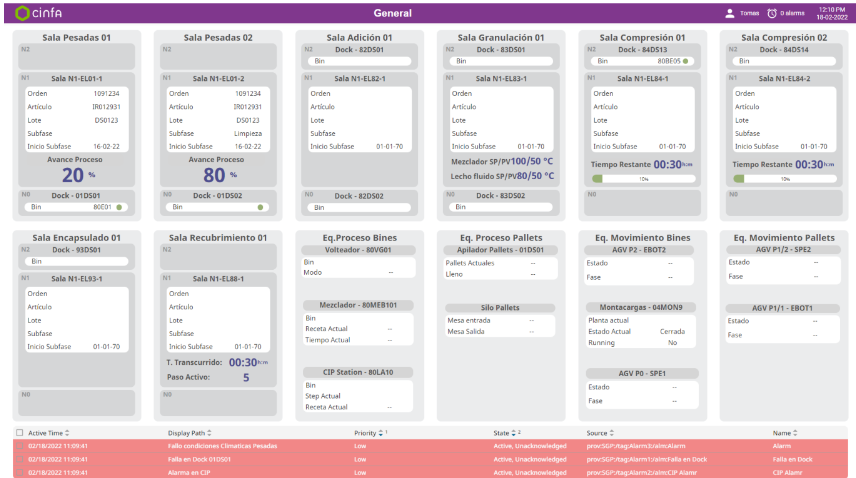The width and height of the screenshot is (856, 478).
Task: Open Eq. Movimiento Bines panel title
Action: coord(643,238)
